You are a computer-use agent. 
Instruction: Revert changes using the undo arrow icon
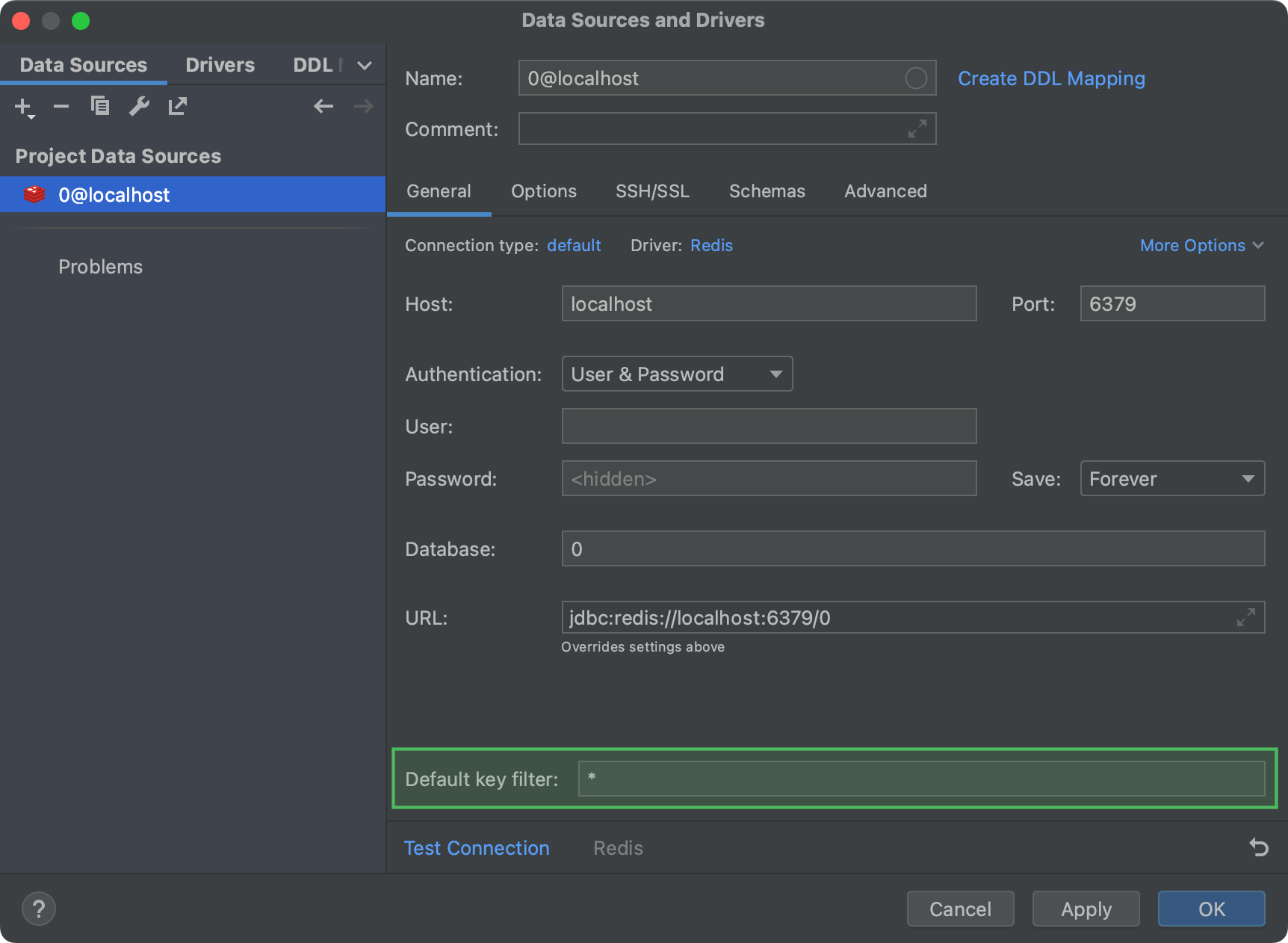tap(1259, 847)
